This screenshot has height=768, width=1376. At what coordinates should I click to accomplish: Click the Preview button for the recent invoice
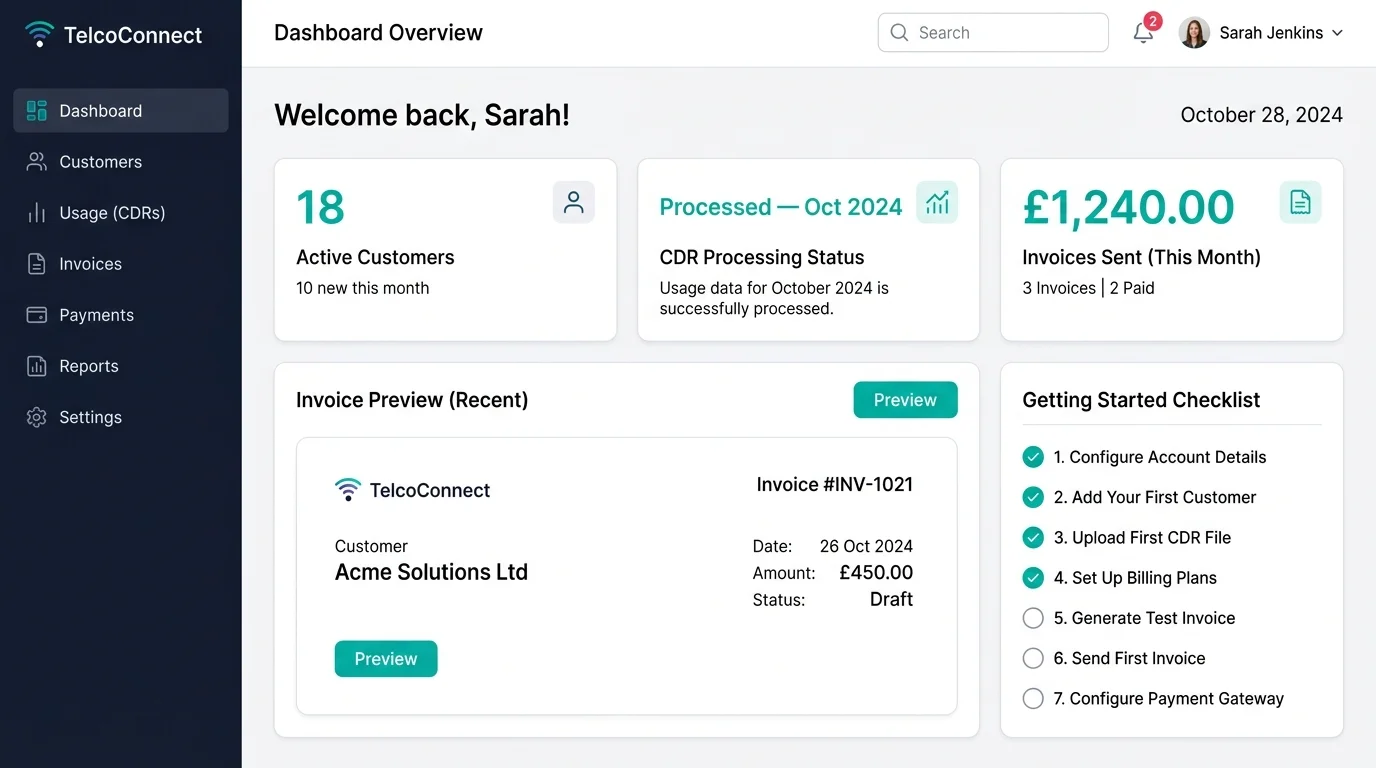coord(905,399)
